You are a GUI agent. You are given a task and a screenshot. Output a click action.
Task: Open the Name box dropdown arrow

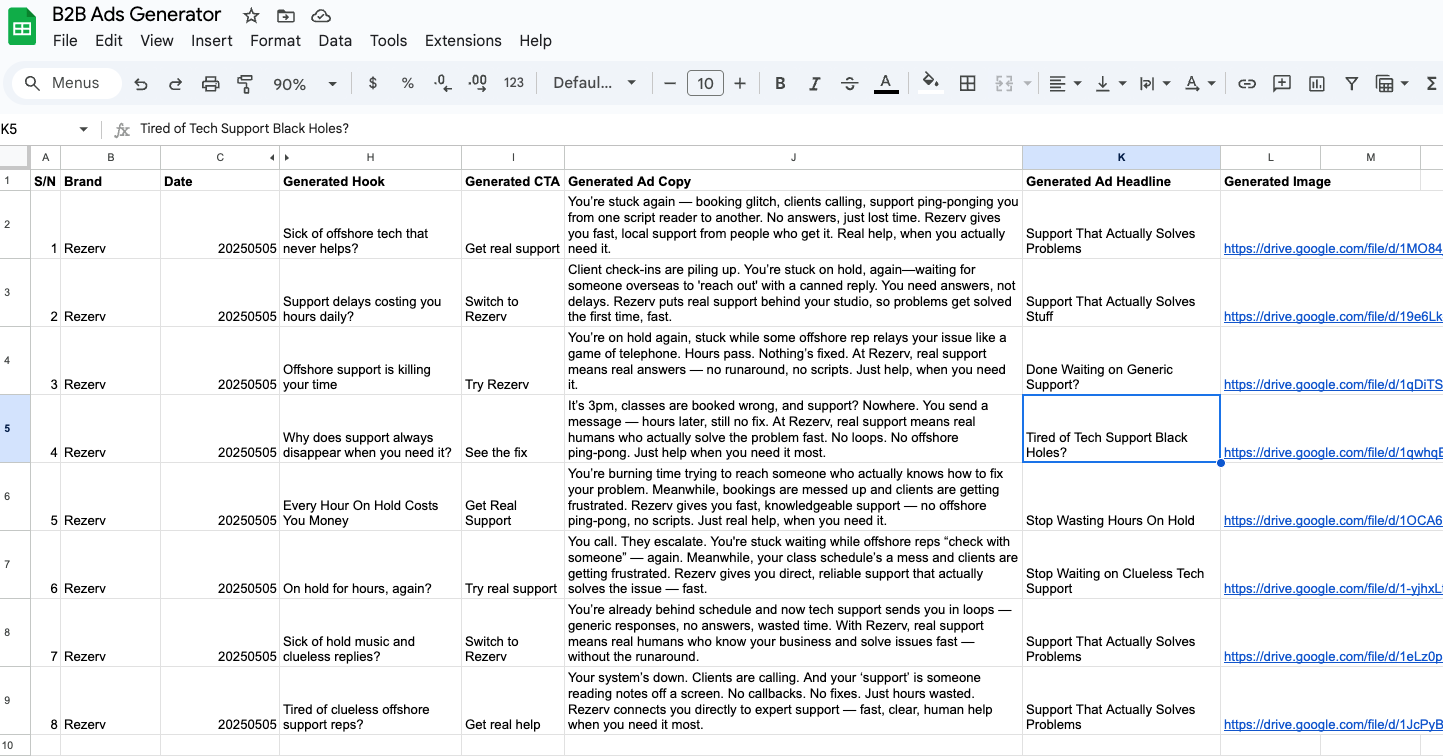tap(83, 129)
